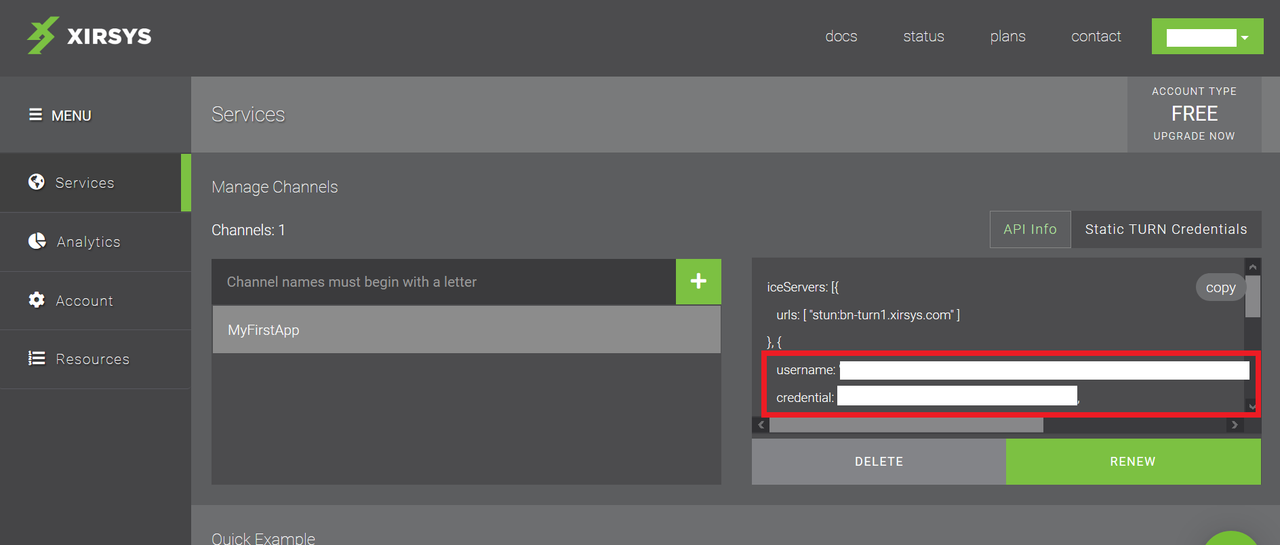Open the status page link
This screenshot has height=545, width=1280.
coord(923,36)
